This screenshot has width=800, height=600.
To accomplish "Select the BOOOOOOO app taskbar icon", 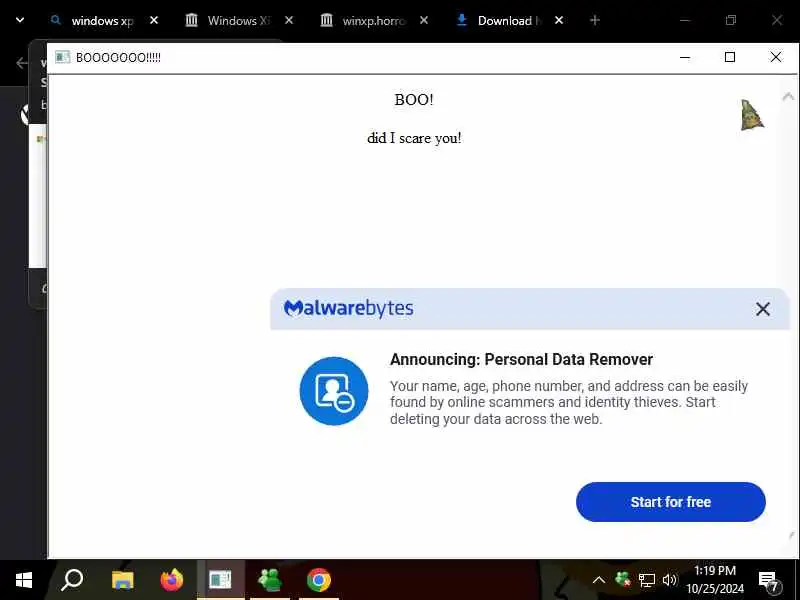I will click(220, 580).
